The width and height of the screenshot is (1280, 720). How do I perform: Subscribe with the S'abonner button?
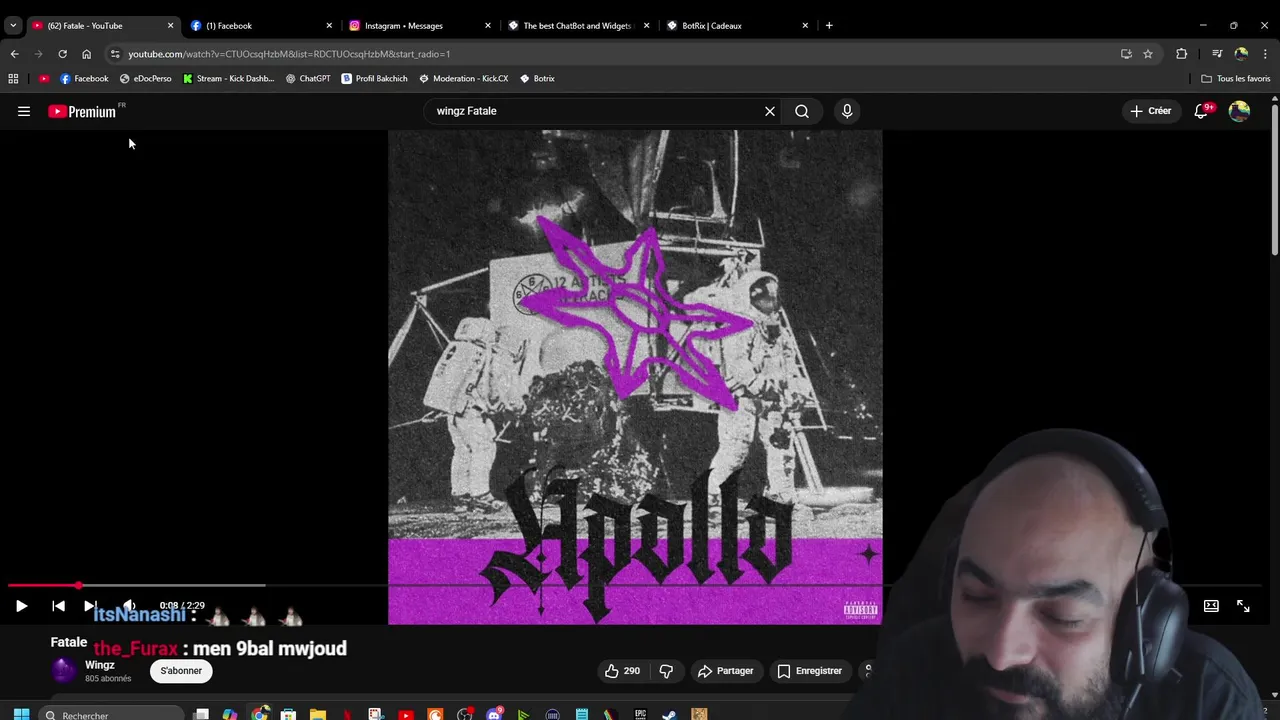pos(181,671)
